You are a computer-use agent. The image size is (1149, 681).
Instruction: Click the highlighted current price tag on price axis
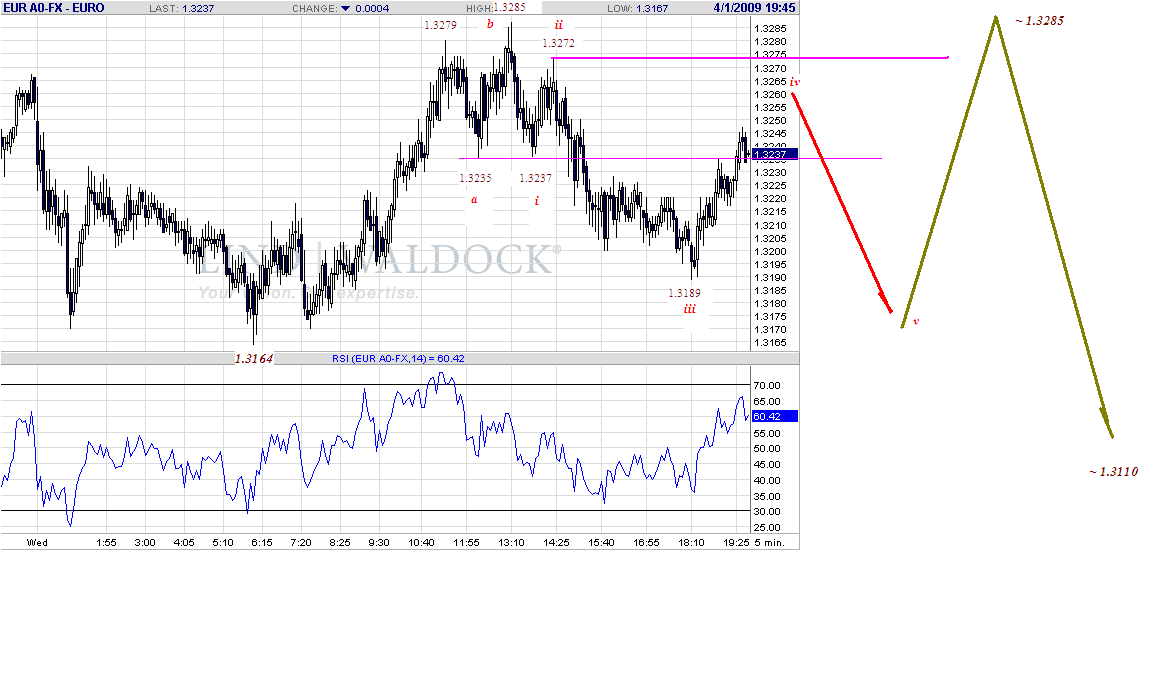775,154
